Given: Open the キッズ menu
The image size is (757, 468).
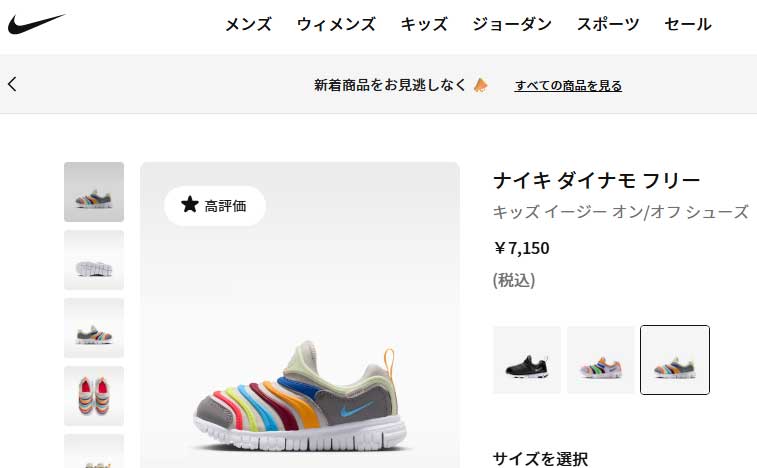Looking at the screenshot, I should coord(424,24).
